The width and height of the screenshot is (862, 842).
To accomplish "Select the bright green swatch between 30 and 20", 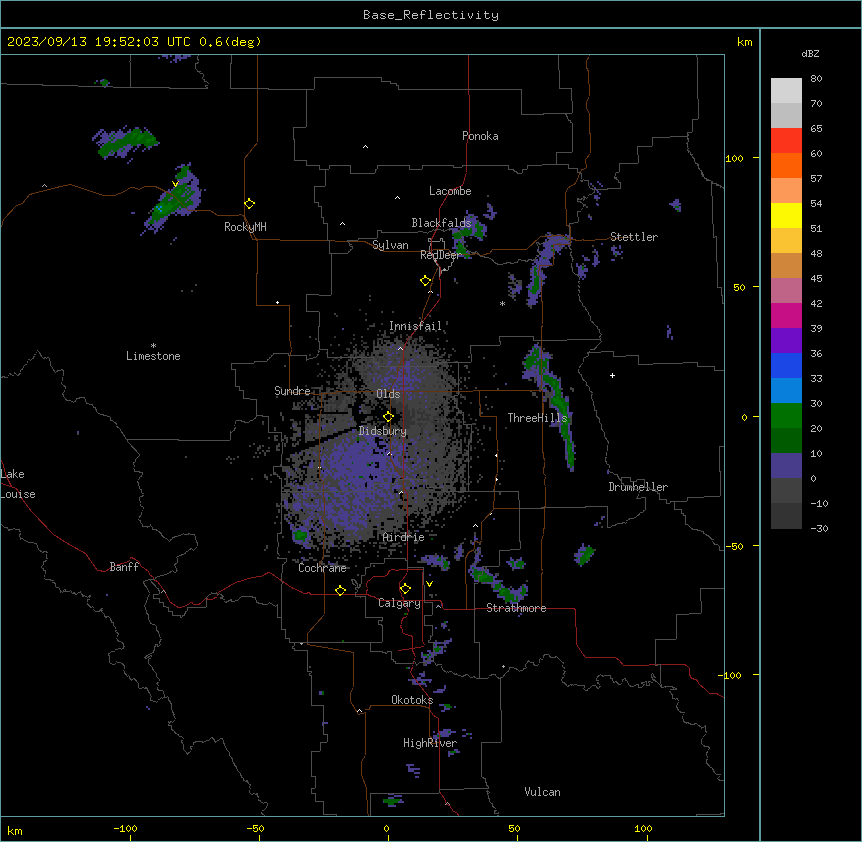I will pos(786,416).
